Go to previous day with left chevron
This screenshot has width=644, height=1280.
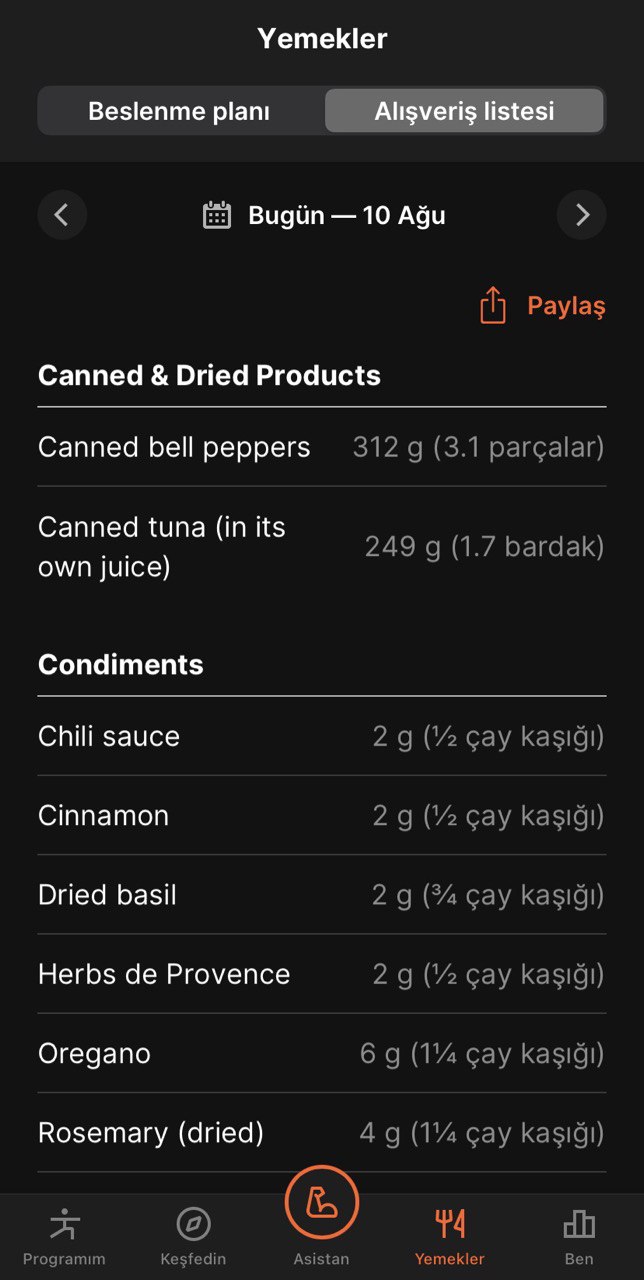pos(62,215)
